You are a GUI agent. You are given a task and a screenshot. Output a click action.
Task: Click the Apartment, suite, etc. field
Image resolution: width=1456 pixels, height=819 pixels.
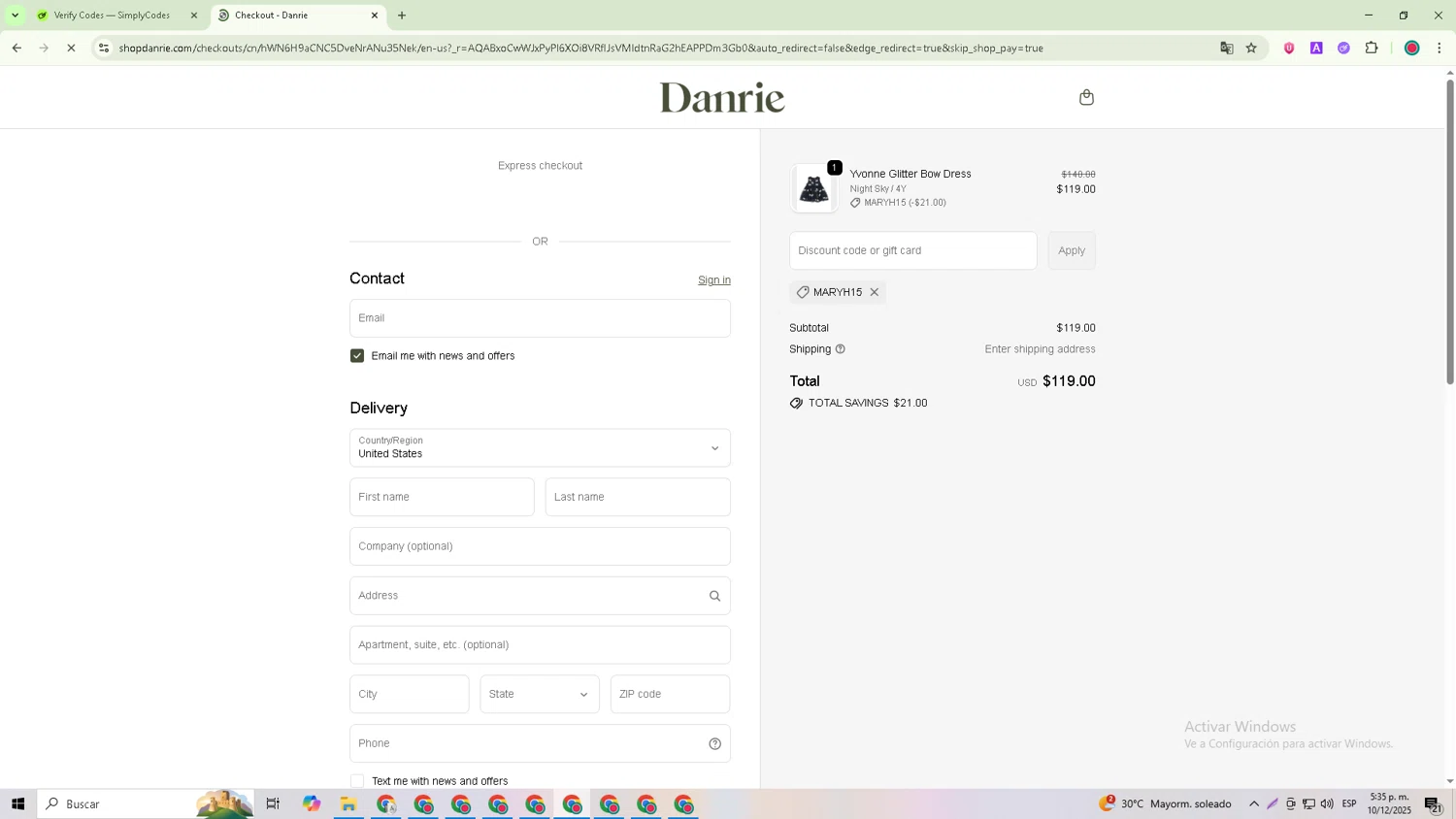click(540, 645)
